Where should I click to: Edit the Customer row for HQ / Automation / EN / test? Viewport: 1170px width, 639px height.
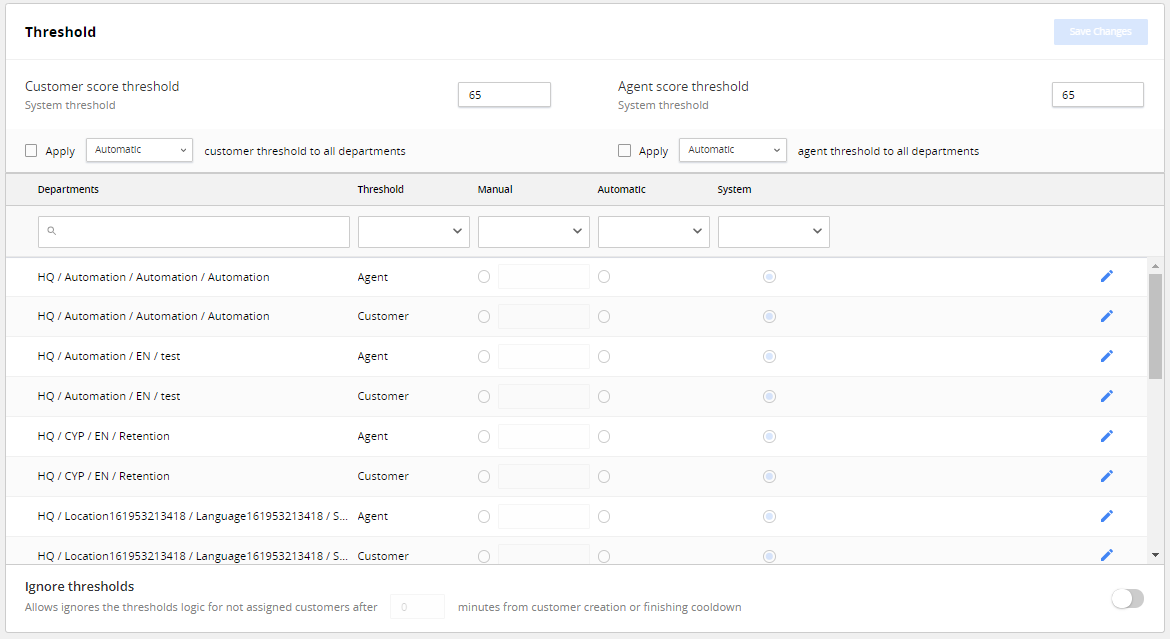1107,396
